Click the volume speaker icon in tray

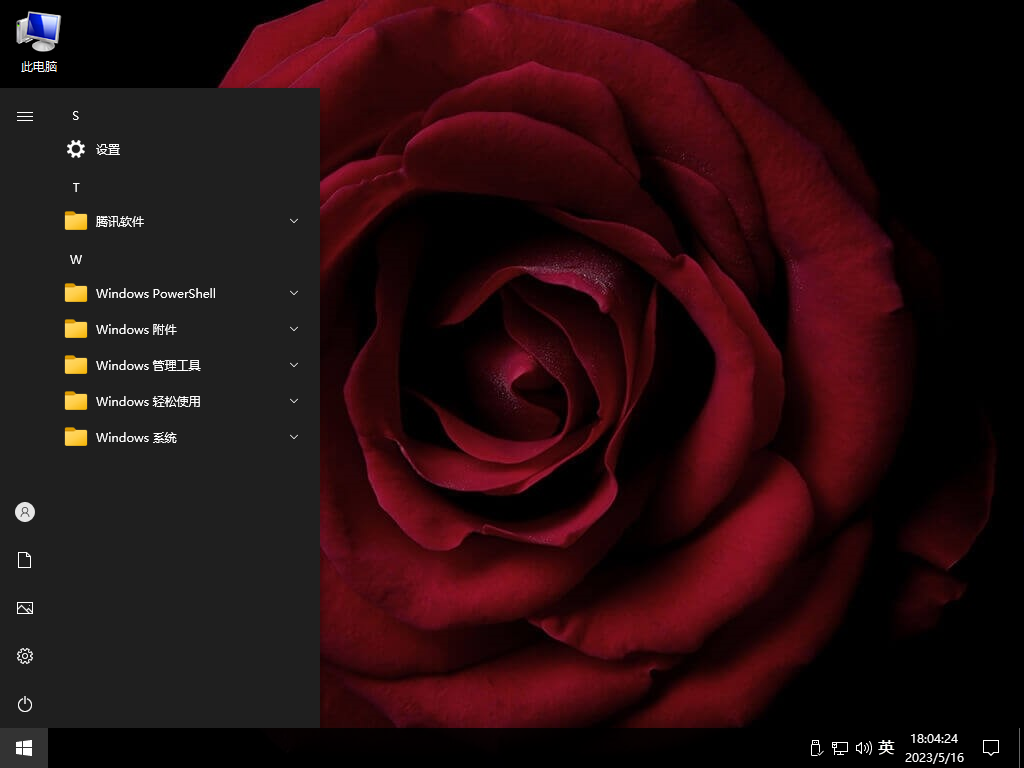tap(863, 748)
